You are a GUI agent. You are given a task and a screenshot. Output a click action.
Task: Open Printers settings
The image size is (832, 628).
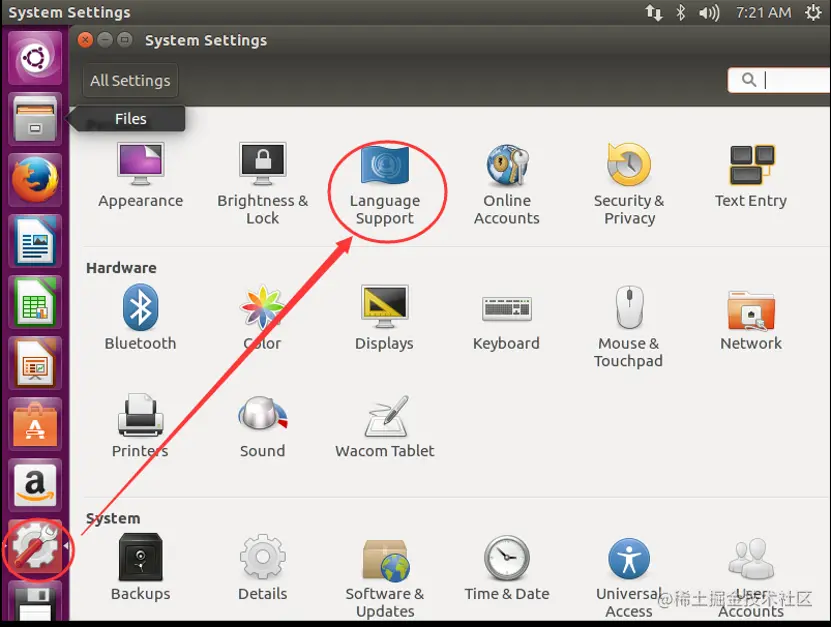coord(141,425)
